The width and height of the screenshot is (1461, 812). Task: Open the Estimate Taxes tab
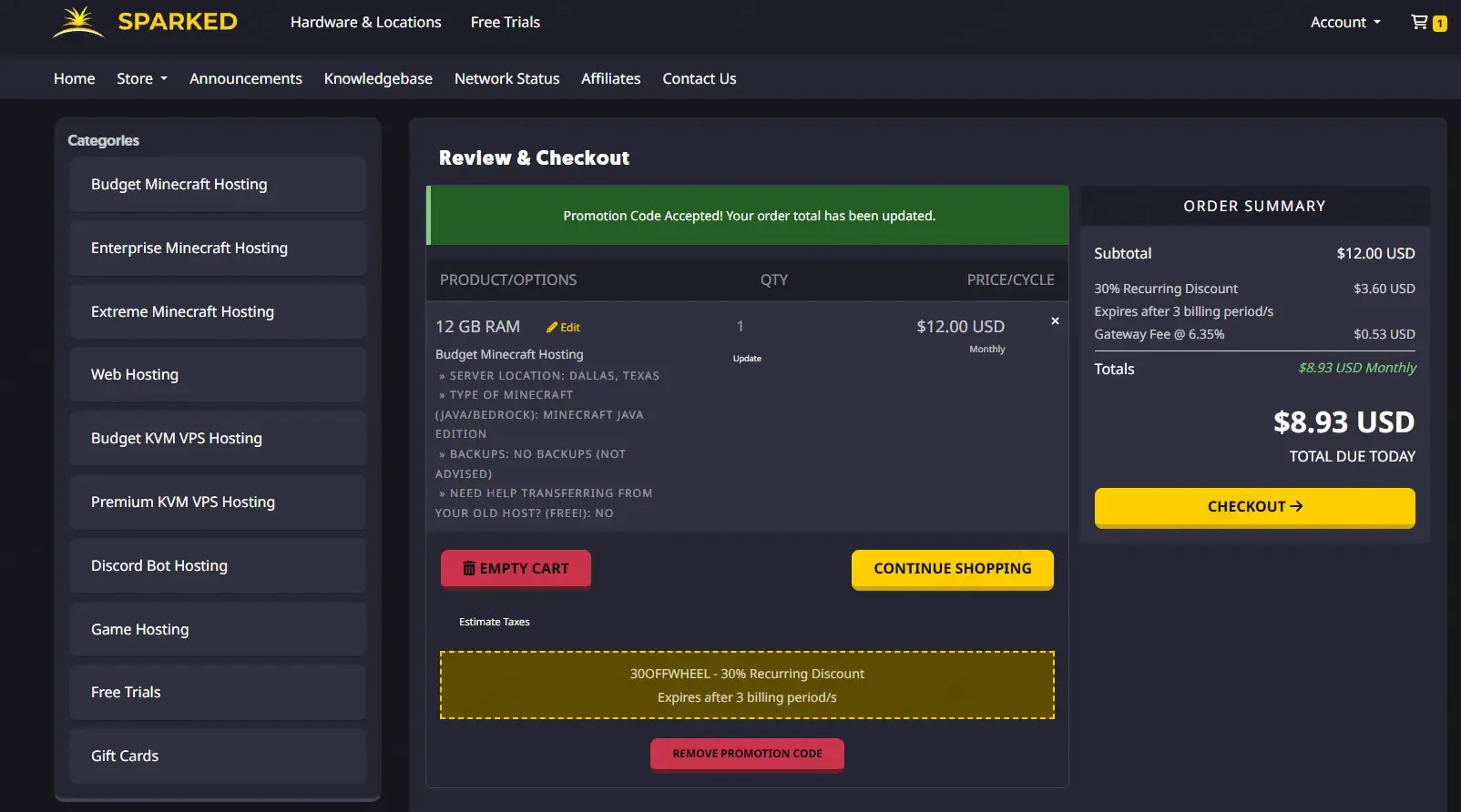point(494,622)
